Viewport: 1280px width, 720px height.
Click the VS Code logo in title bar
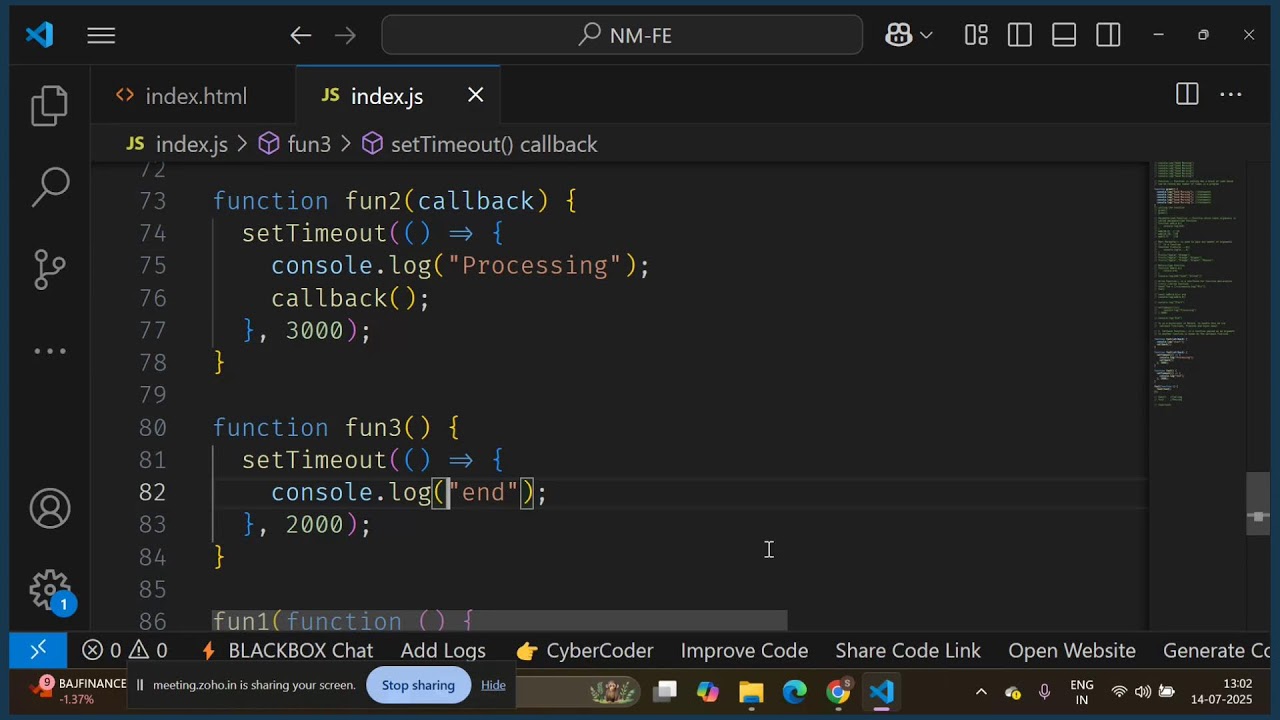[x=39, y=35]
